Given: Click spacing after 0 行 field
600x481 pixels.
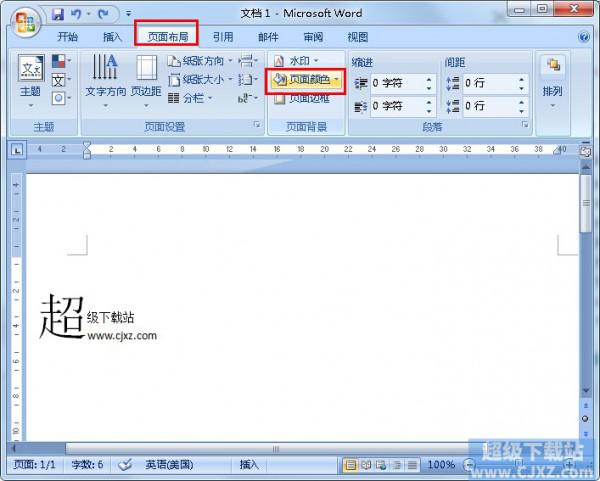Looking at the screenshot, I should pos(489,106).
